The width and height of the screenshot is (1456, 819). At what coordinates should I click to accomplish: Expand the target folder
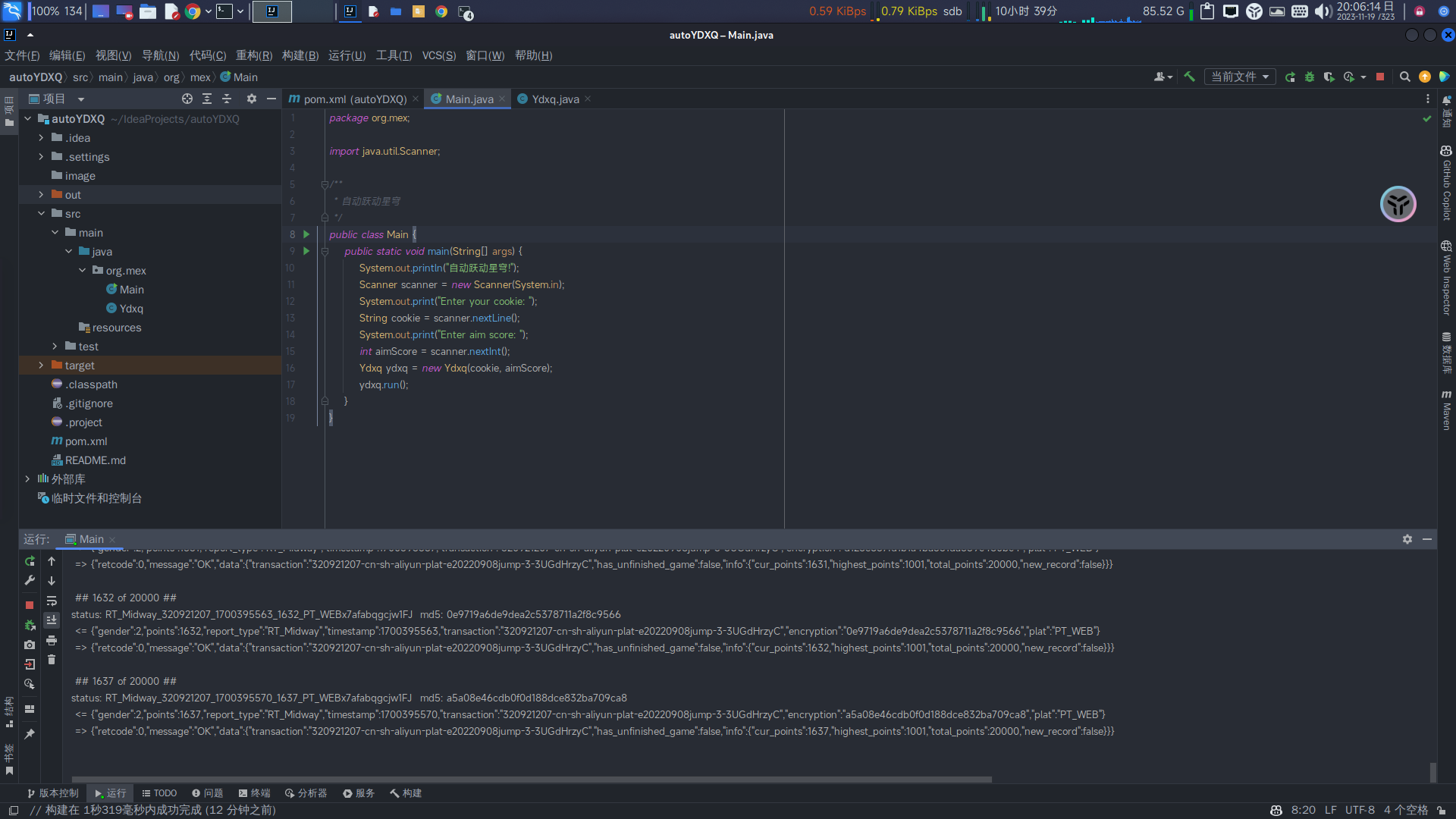coord(41,365)
